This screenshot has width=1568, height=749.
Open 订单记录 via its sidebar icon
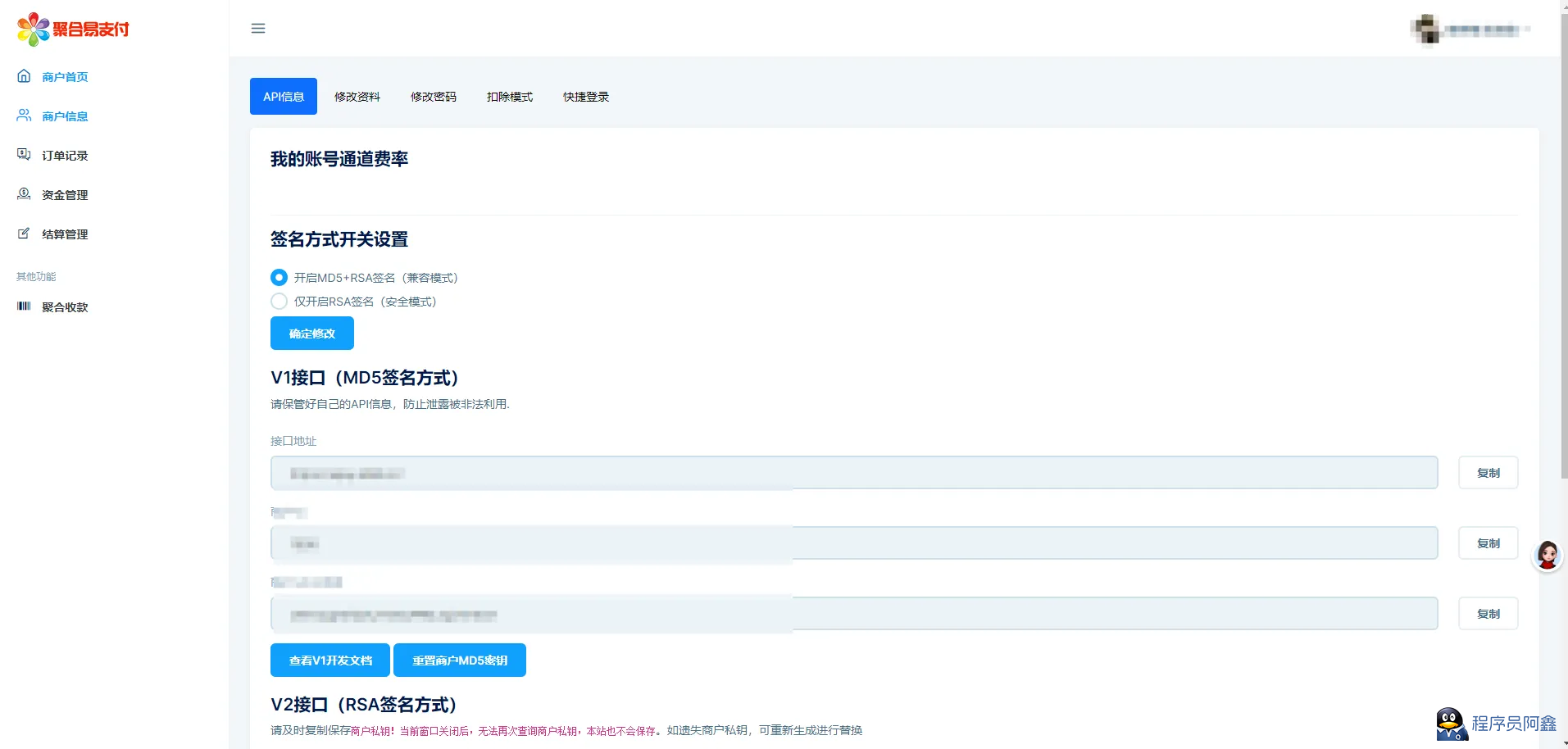pos(24,155)
